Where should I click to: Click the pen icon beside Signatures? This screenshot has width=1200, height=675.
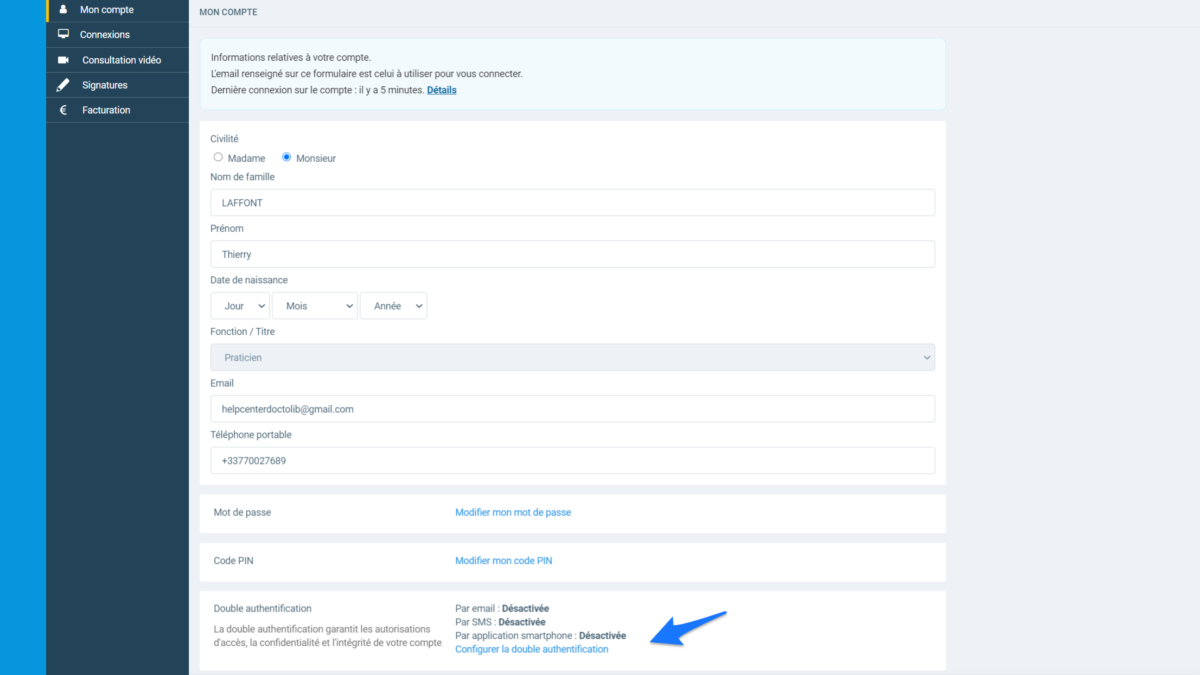click(63, 85)
